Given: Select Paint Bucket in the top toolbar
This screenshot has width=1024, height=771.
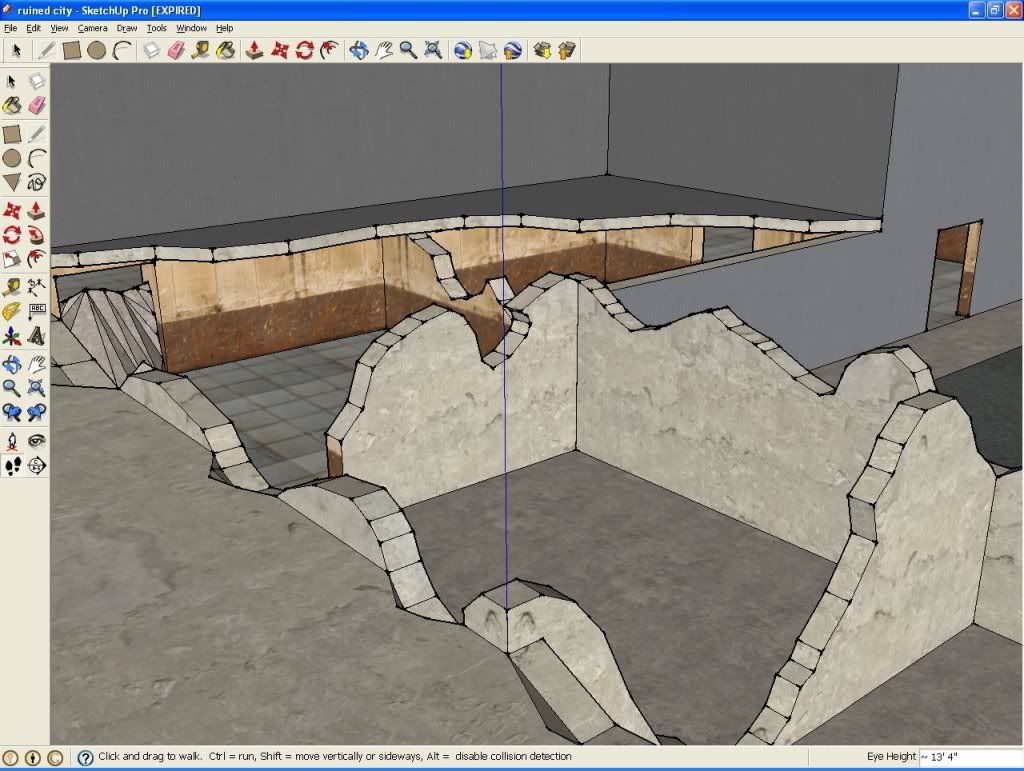Looking at the screenshot, I should pos(225,50).
